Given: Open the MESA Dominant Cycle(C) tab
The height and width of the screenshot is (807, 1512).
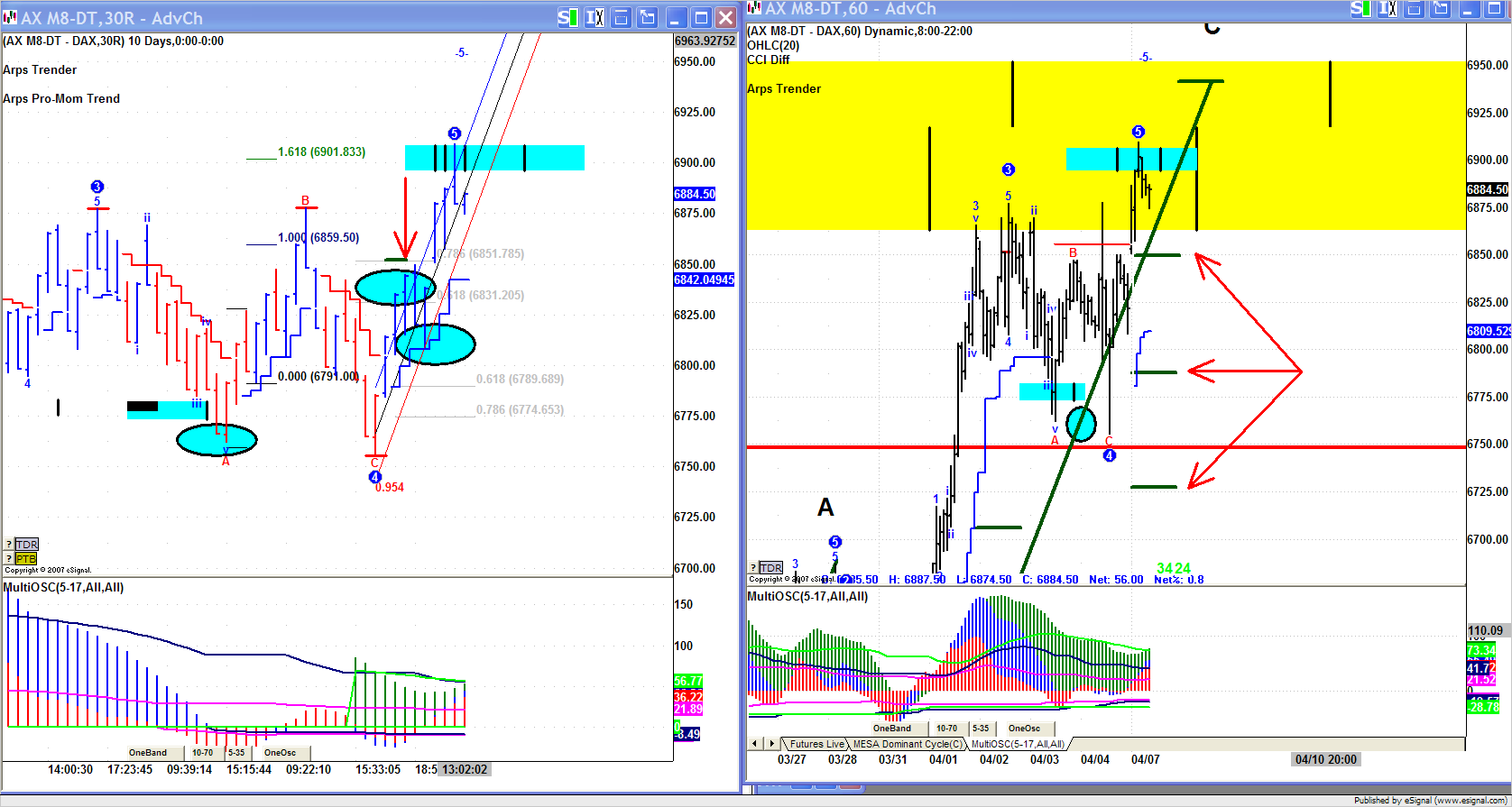Looking at the screenshot, I should click(907, 744).
